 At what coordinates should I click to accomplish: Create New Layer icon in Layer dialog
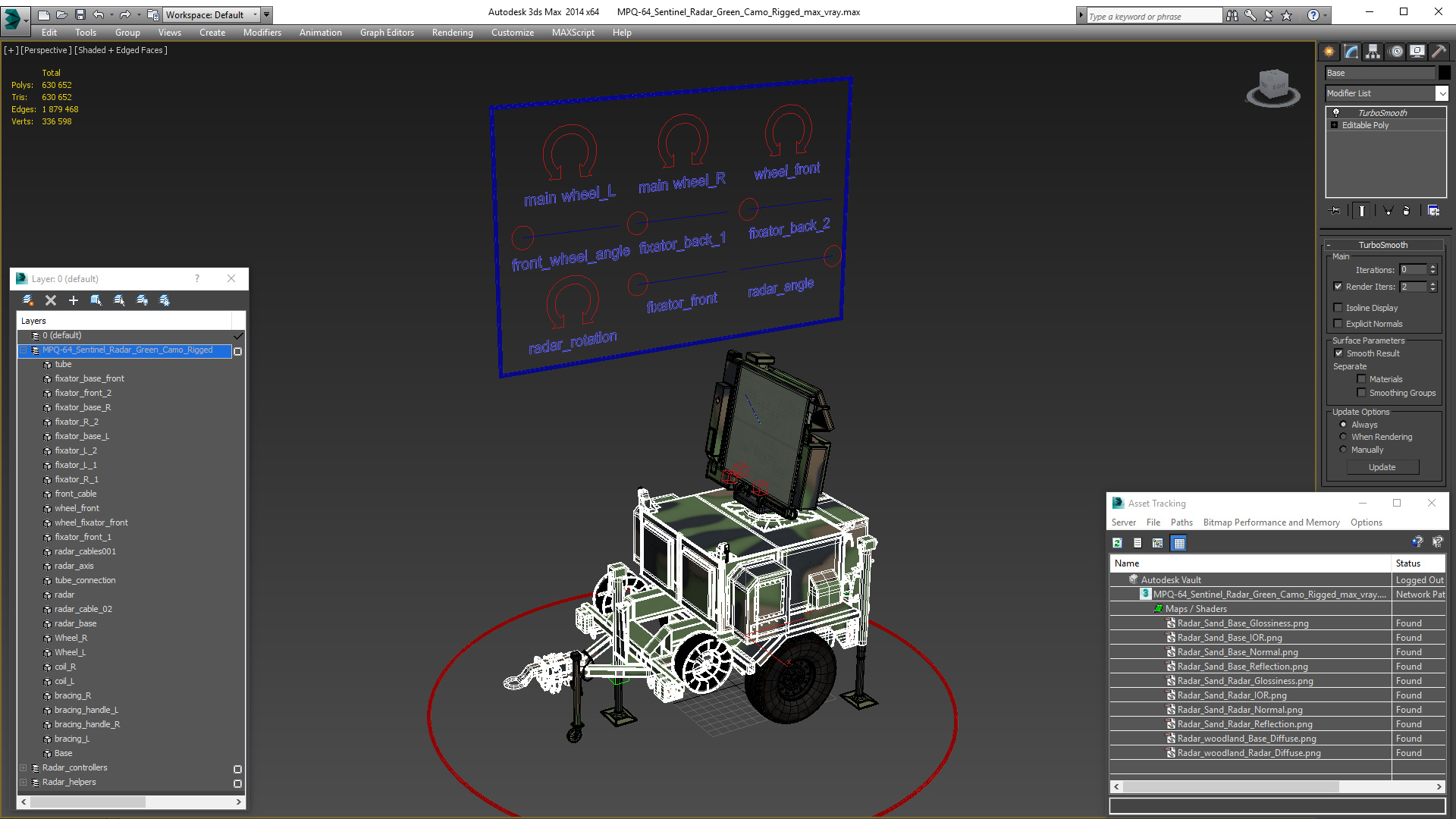pyautogui.click(x=28, y=300)
